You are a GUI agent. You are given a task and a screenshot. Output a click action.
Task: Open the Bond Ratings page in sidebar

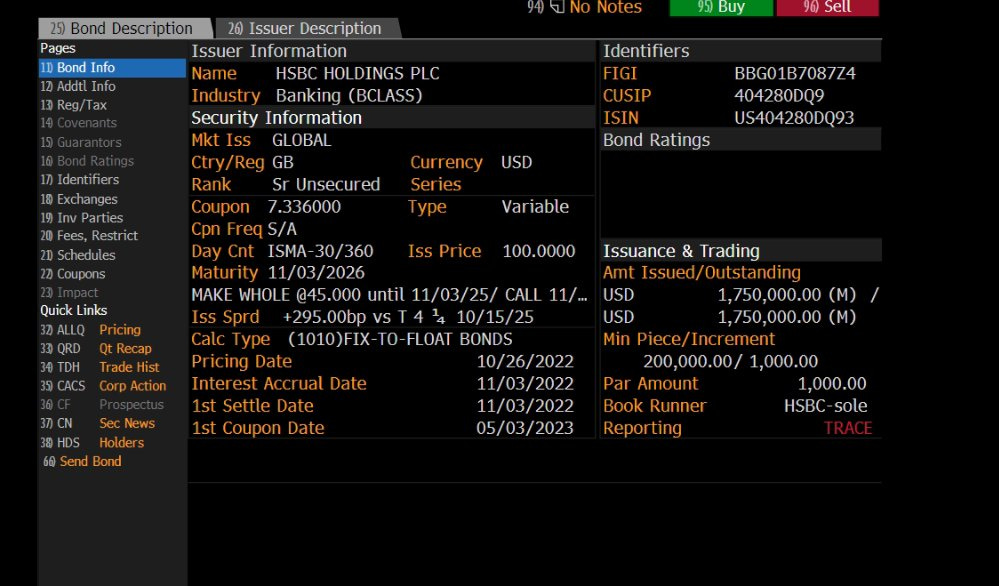[87, 161]
